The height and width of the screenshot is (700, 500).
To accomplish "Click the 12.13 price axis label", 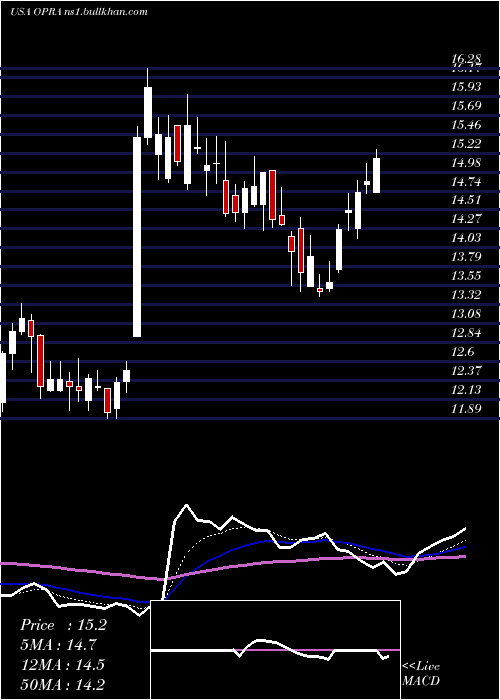I will point(467,389).
